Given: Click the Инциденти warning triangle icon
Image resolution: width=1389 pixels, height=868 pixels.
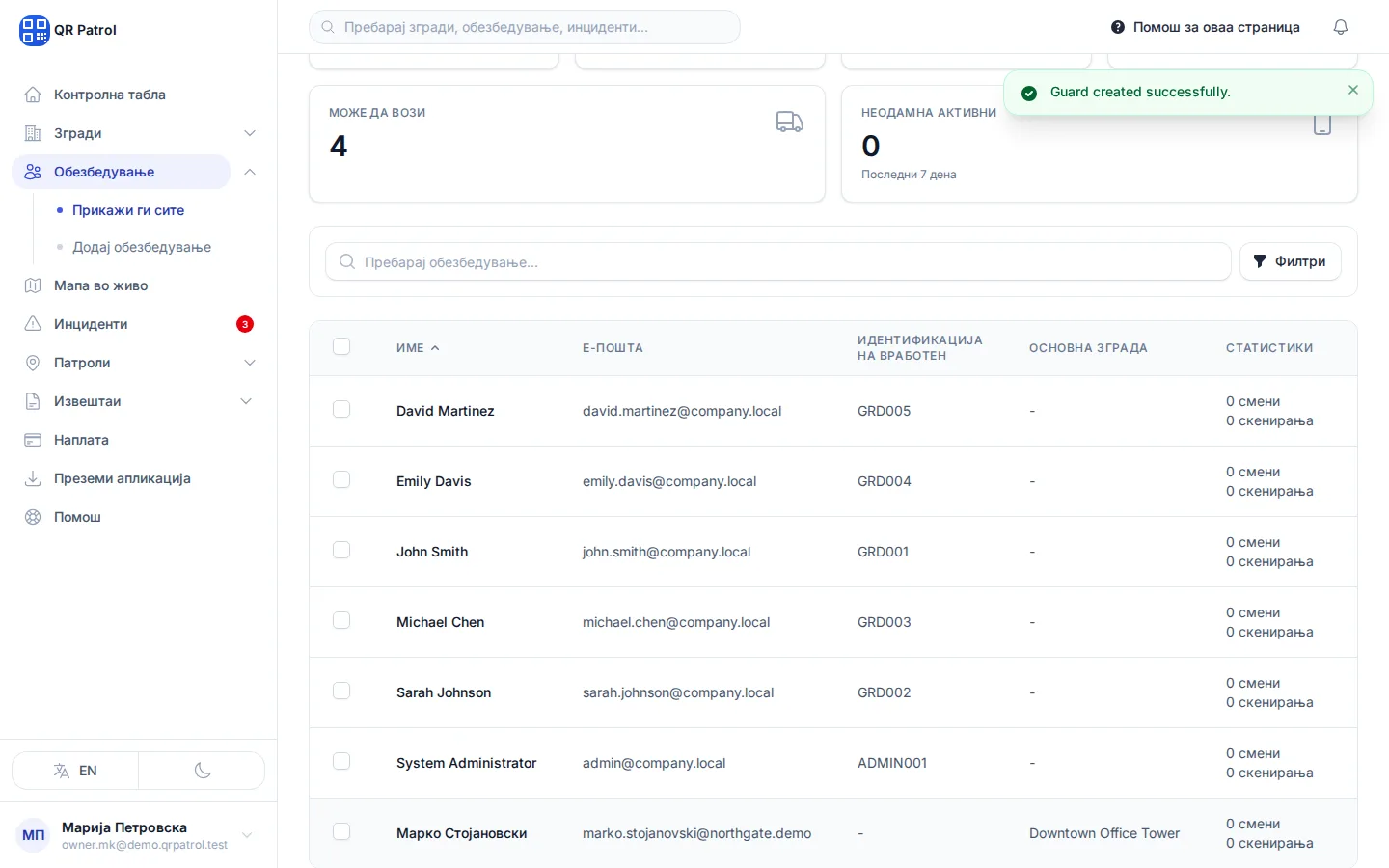Looking at the screenshot, I should [33, 324].
